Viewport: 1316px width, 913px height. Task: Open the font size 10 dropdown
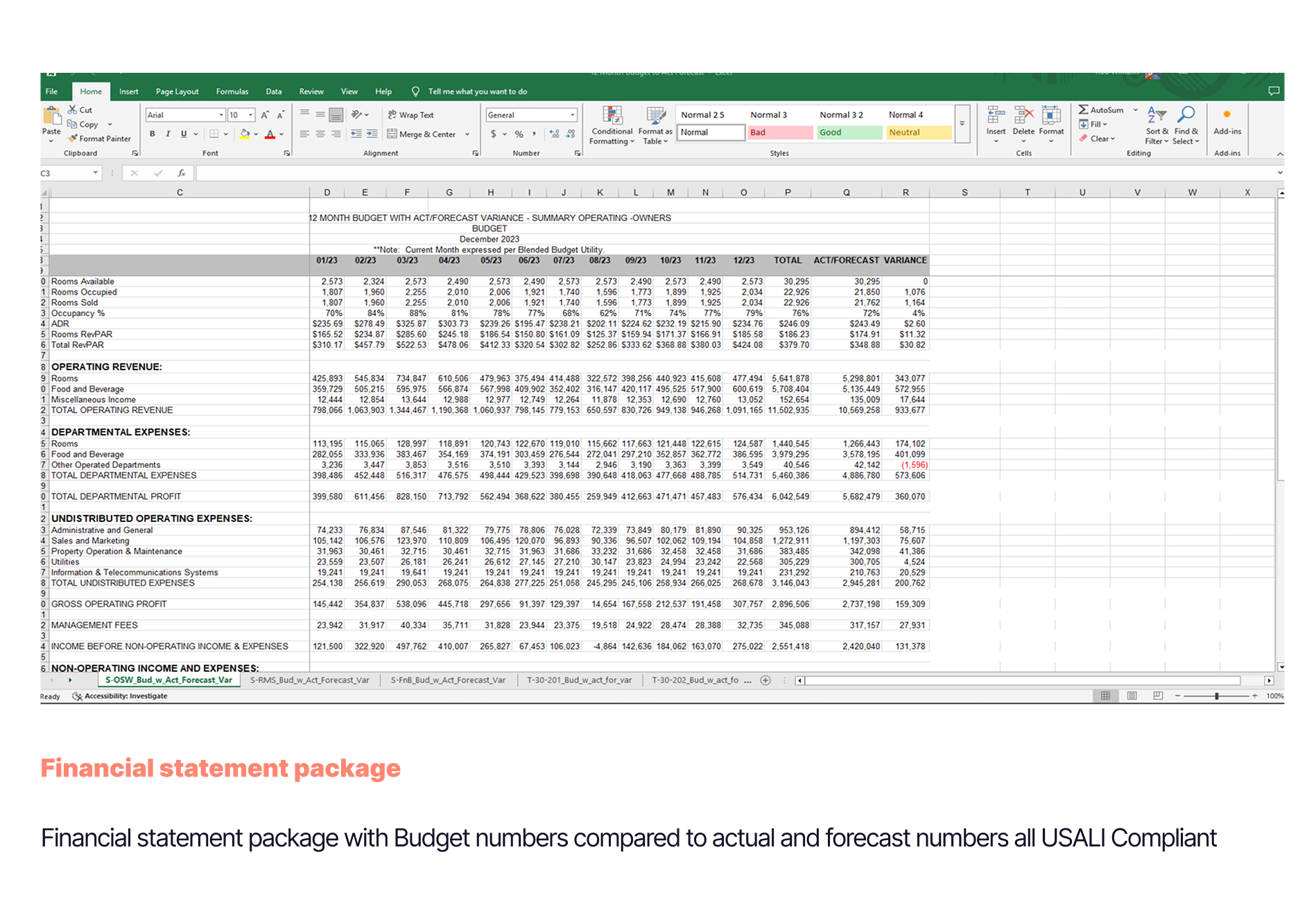coord(250,115)
